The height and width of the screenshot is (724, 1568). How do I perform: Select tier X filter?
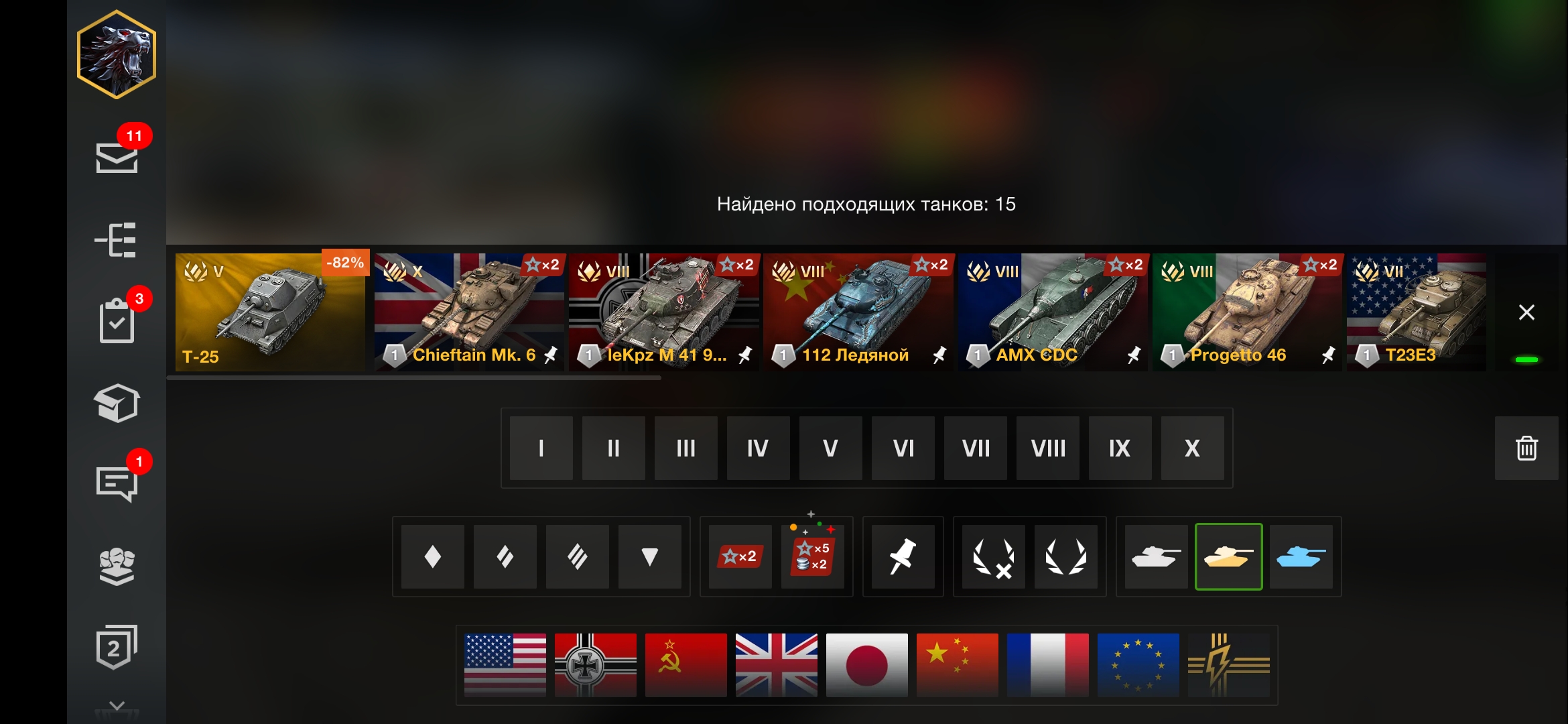pyautogui.click(x=1192, y=448)
